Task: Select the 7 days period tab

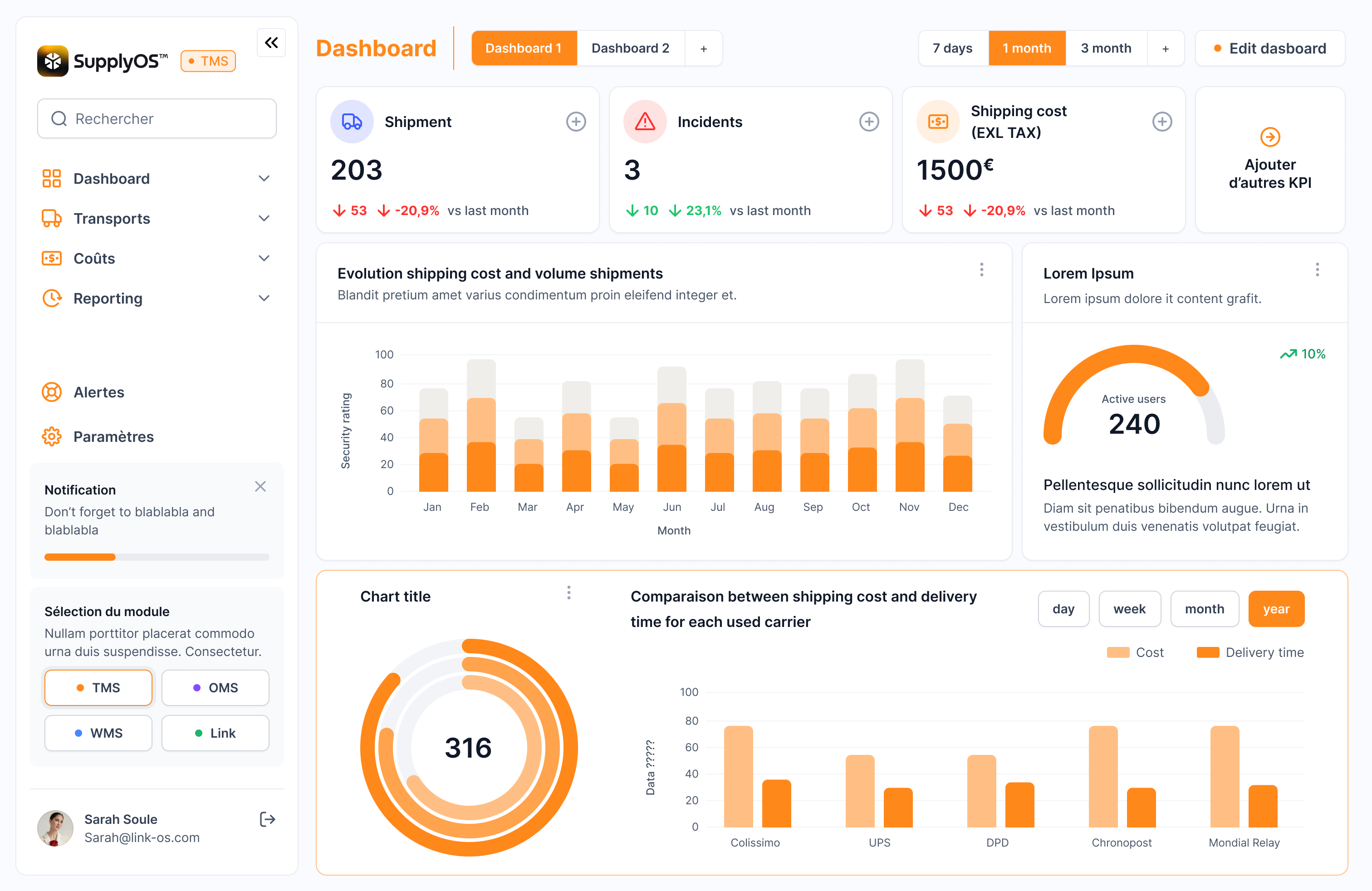Action: [x=952, y=49]
